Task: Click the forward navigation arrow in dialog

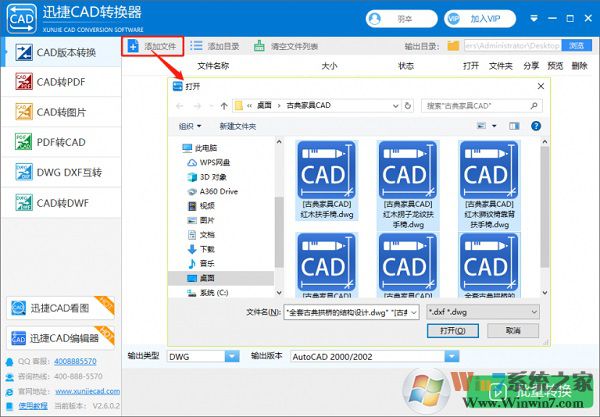Action: click(x=197, y=106)
